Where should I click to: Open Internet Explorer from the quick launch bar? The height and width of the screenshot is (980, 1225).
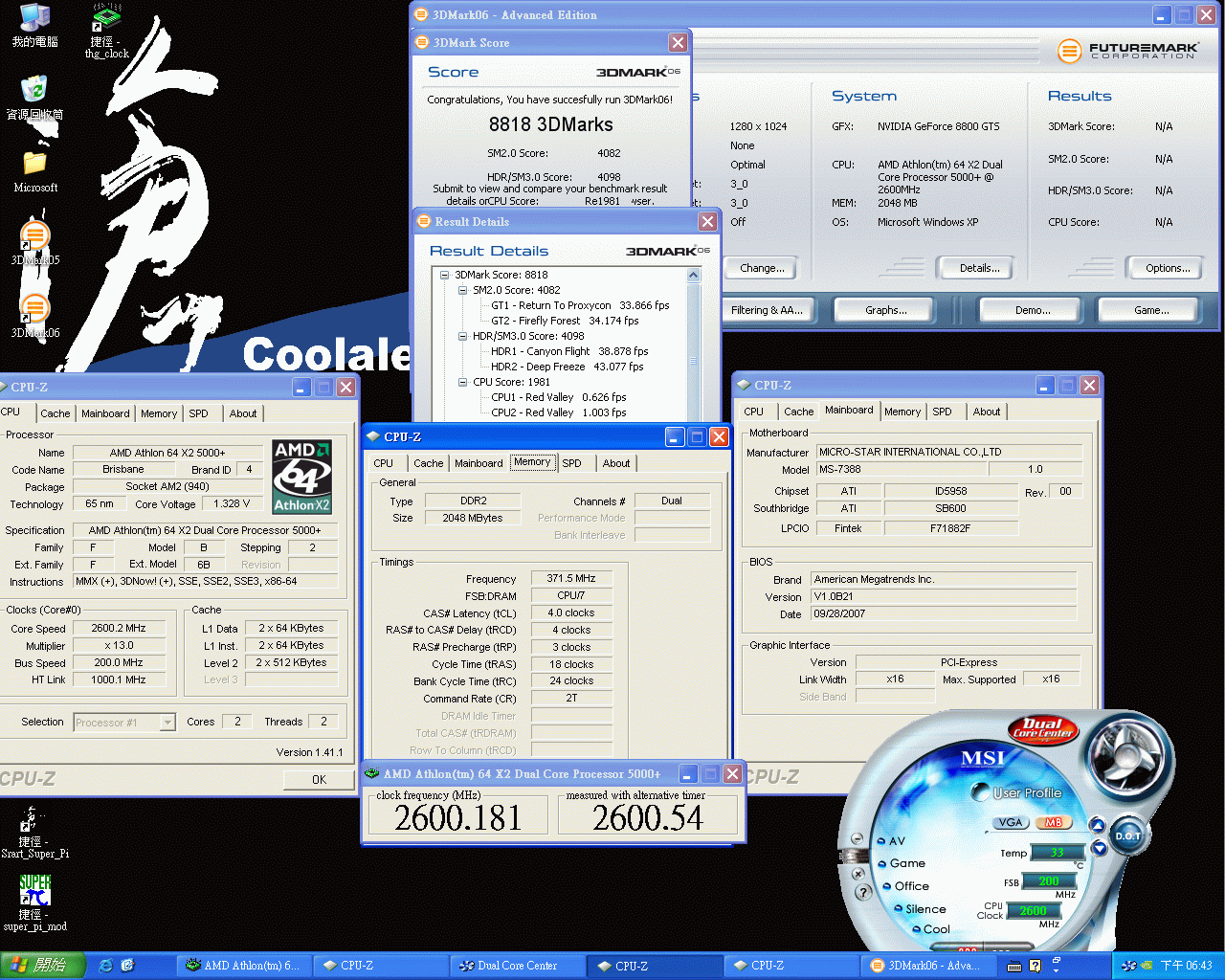(106, 966)
